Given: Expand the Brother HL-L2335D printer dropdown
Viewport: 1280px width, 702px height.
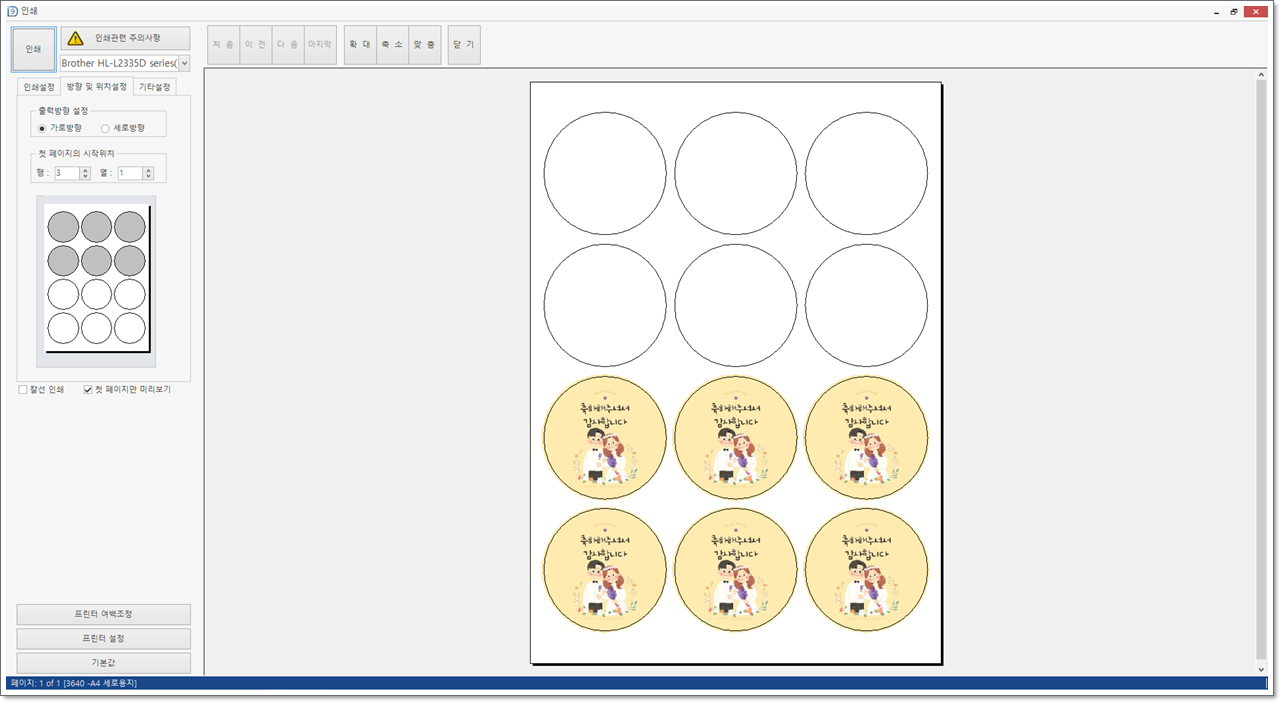Looking at the screenshot, I should [184, 63].
